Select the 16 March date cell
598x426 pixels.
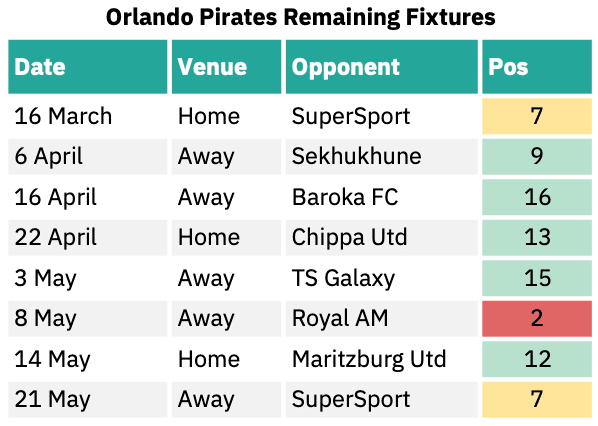coord(88,116)
